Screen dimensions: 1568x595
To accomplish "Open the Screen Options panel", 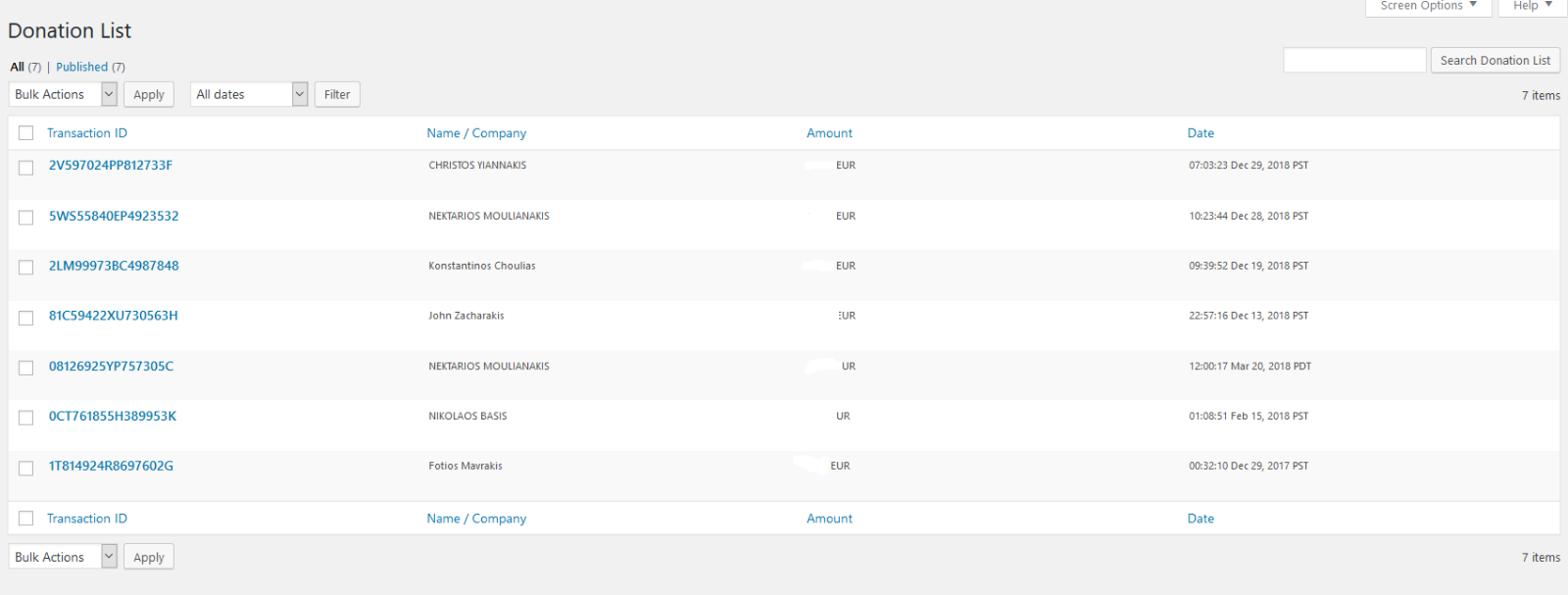I will (x=1428, y=6).
